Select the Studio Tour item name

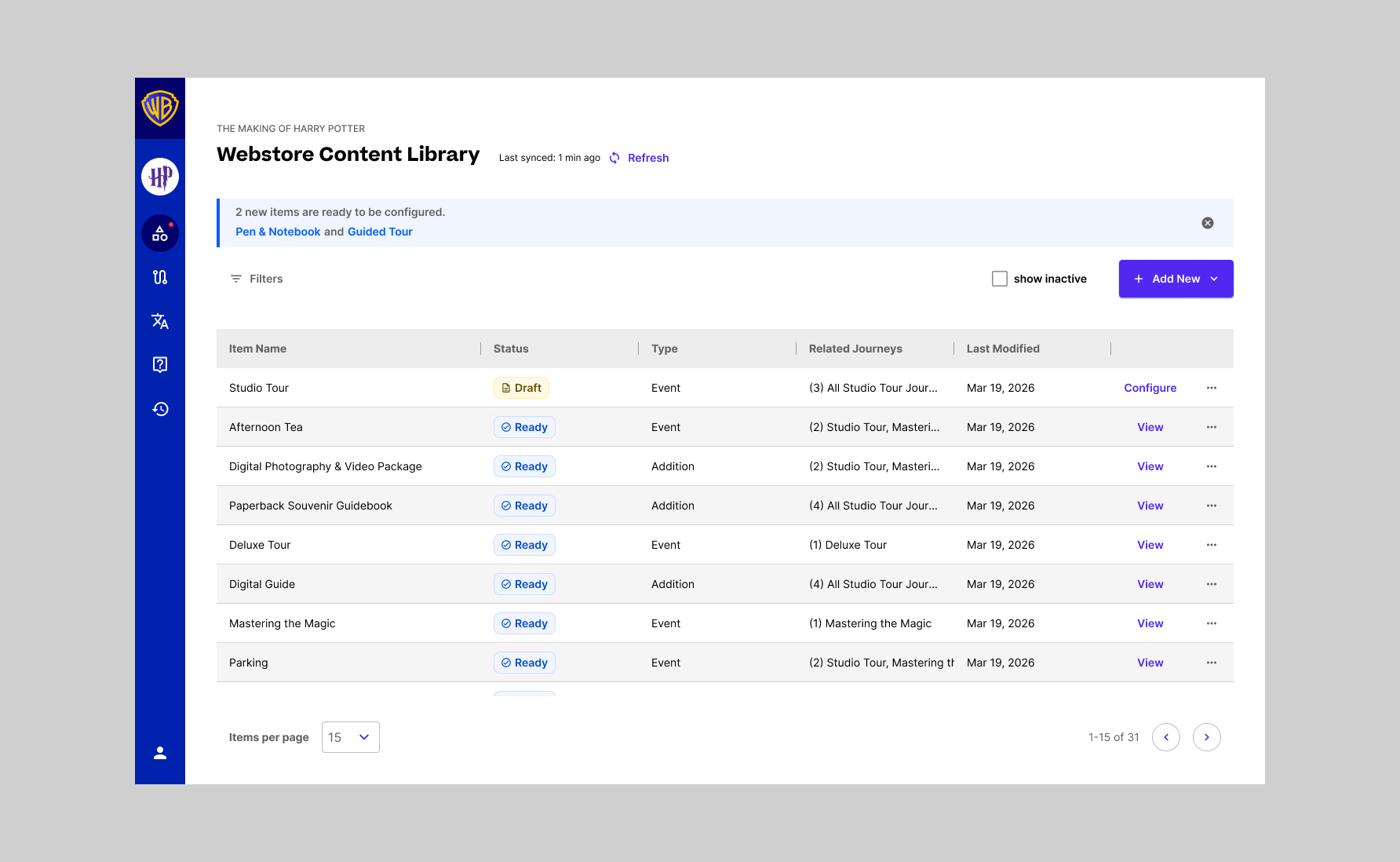point(259,388)
